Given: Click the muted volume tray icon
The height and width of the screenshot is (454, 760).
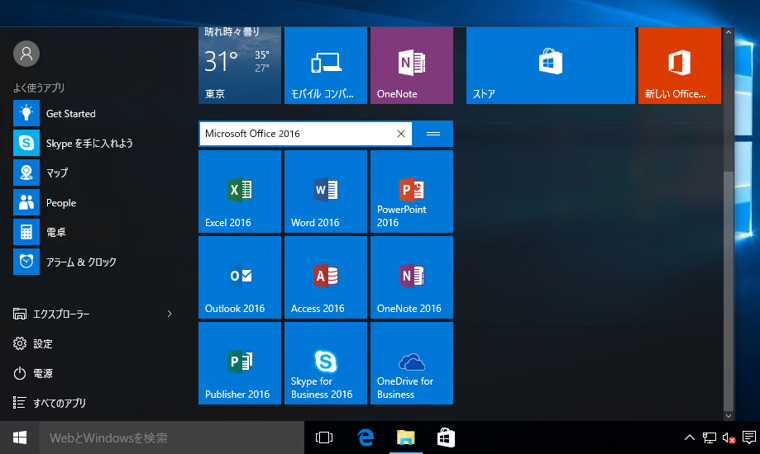Looking at the screenshot, I should [729, 438].
